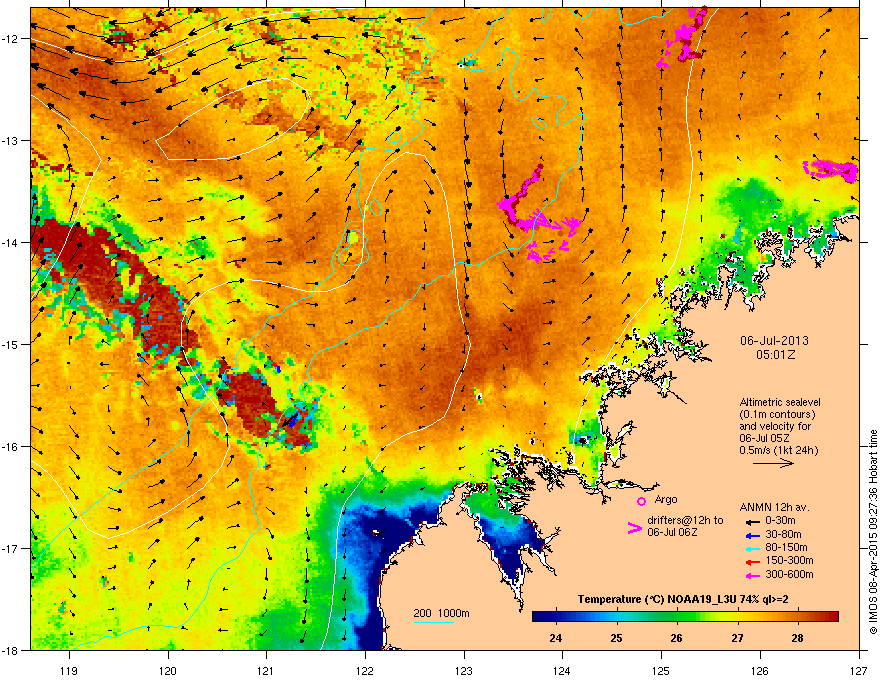Click the temperature colour bar
Viewport: 880px width, 680px height.
tap(685, 617)
